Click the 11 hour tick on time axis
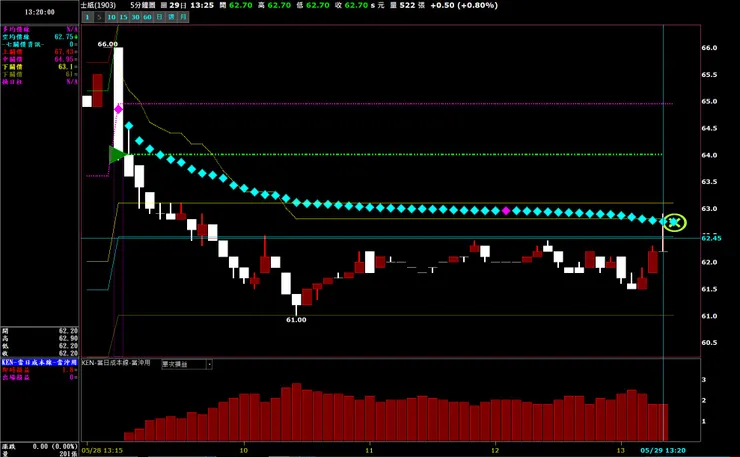740x457 pixels. coord(369,450)
